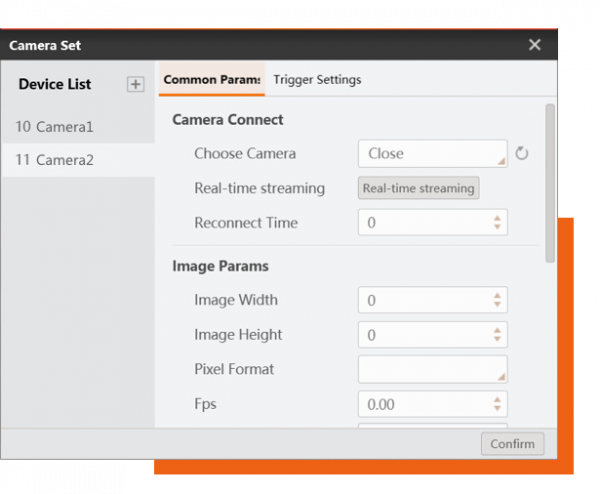Select the Common Params tab
This screenshot has width=600, height=494.
click(211, 80)
